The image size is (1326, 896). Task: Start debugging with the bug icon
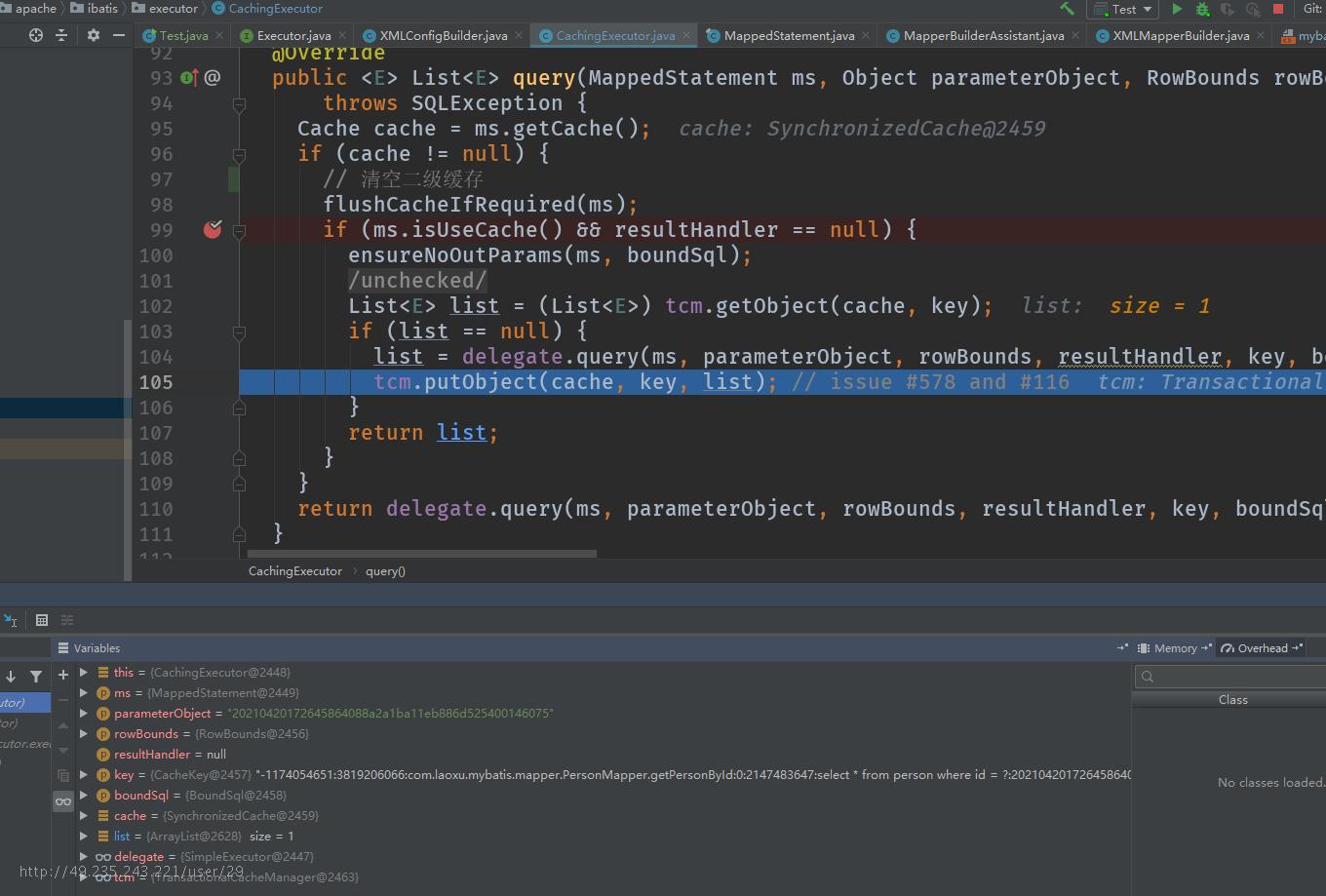[1202, 9]
